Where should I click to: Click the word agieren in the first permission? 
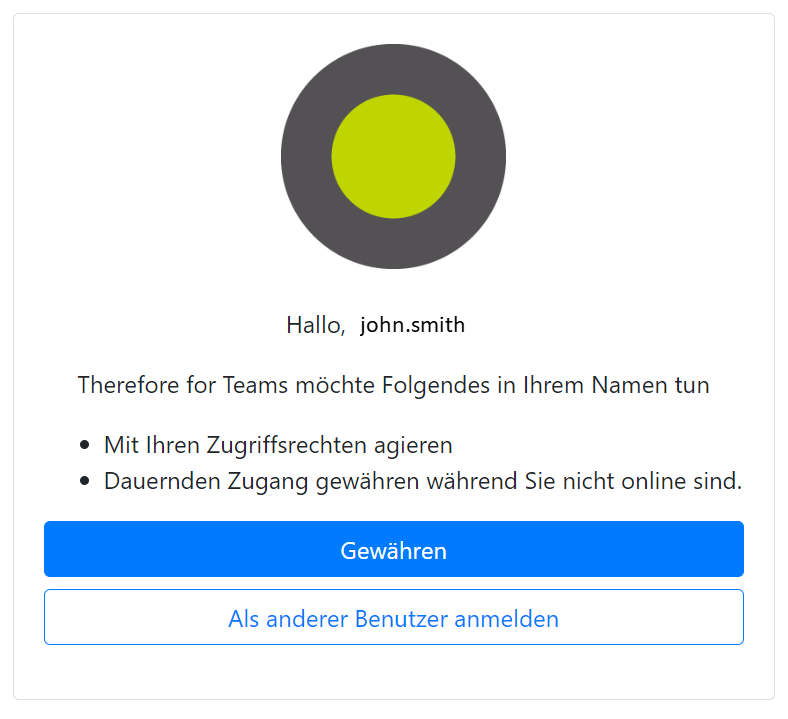(x=413, y=446)
